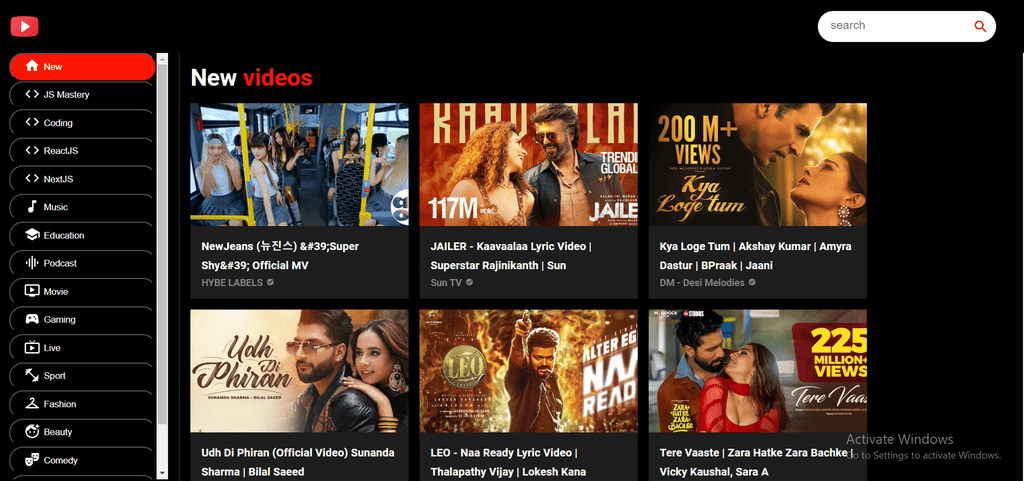Go to the Gaming category
The width and height of the screenshot is (1024, 481).
coord(82,319)
